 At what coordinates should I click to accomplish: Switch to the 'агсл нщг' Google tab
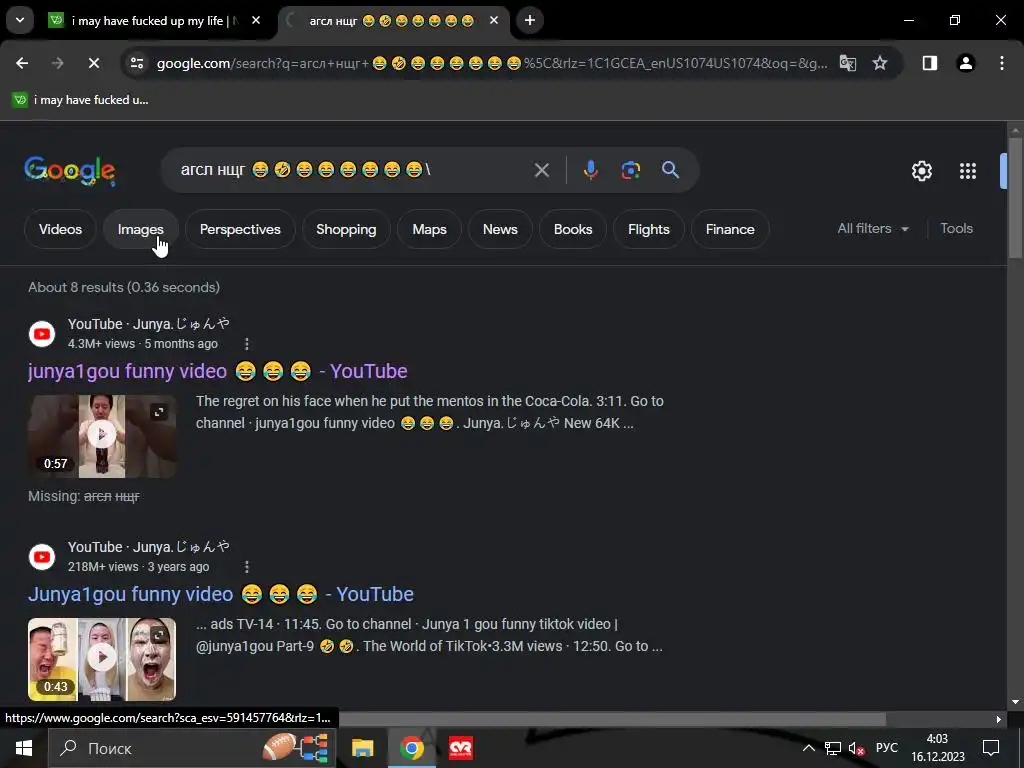click(391, 21)
